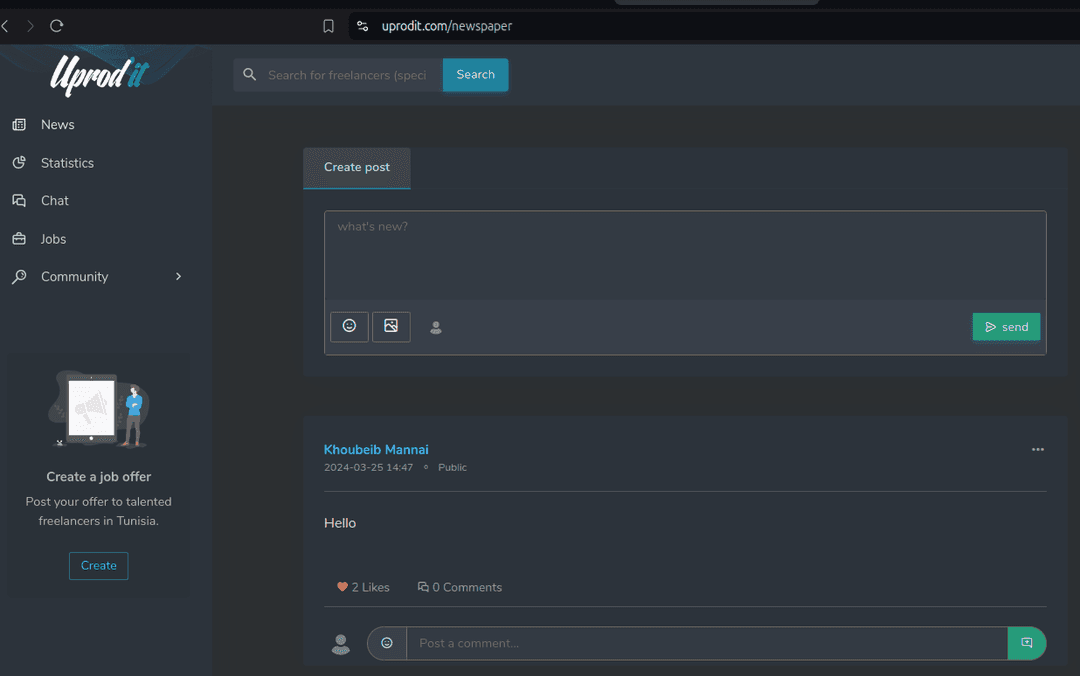The height and width of the screenshot is (676, 1080).
Task: Click the Uprodit logo
Action: coord(100,75)
